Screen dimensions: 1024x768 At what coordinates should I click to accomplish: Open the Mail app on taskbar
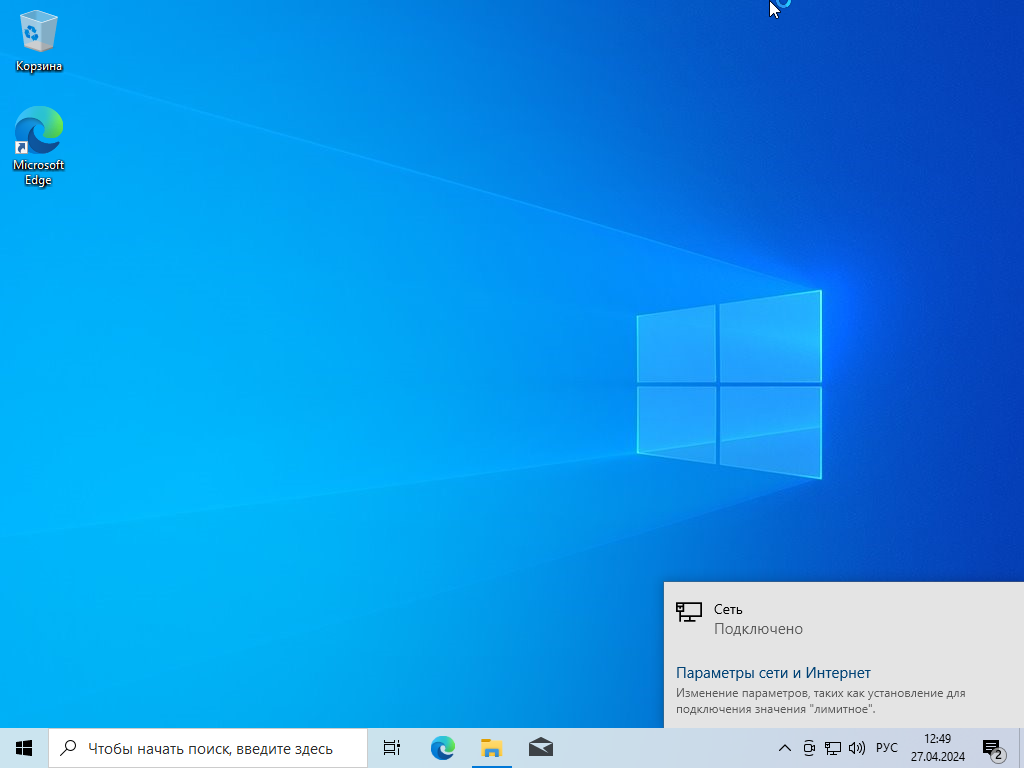point(540,748)
